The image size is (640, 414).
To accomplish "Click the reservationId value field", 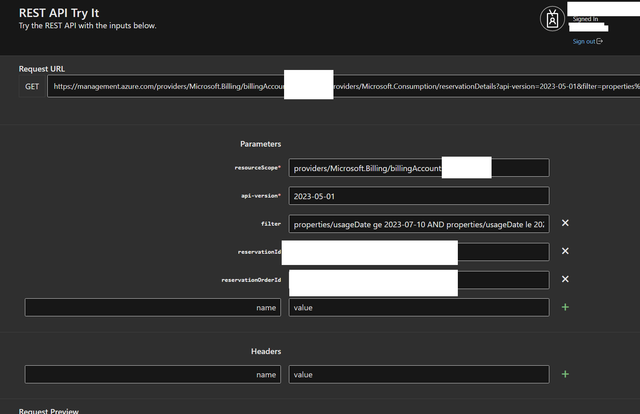I will click(419, 252).
